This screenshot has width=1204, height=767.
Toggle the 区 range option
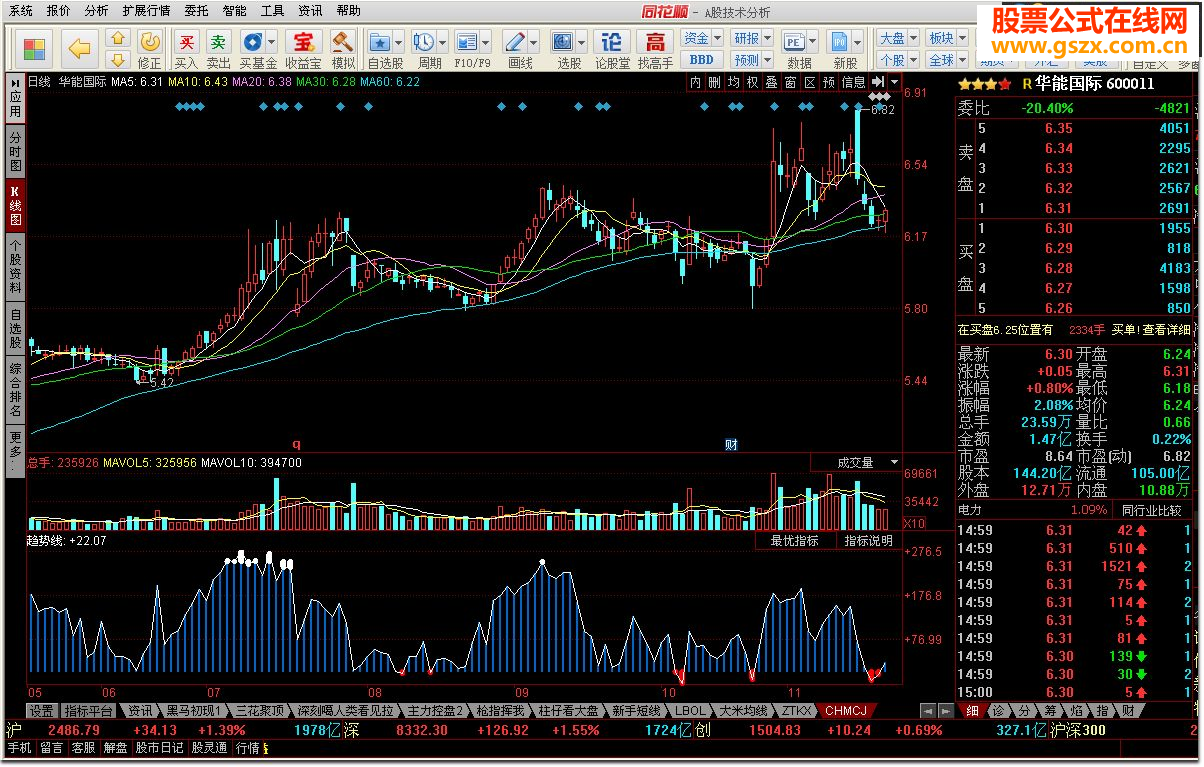click(809, 82)
